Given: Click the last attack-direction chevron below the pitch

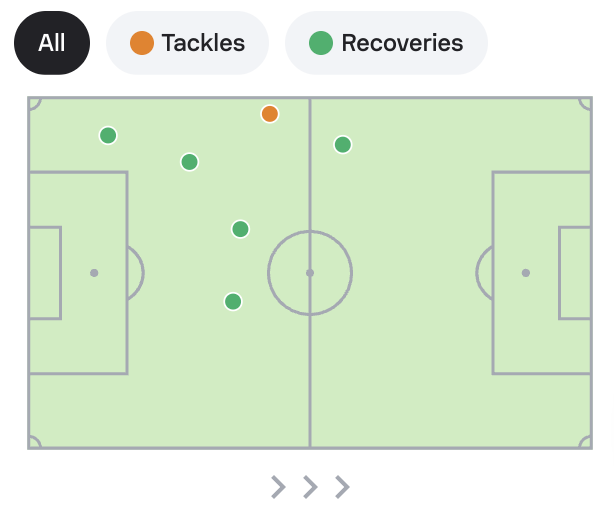Looking at the screenshot, I should 342,487.
